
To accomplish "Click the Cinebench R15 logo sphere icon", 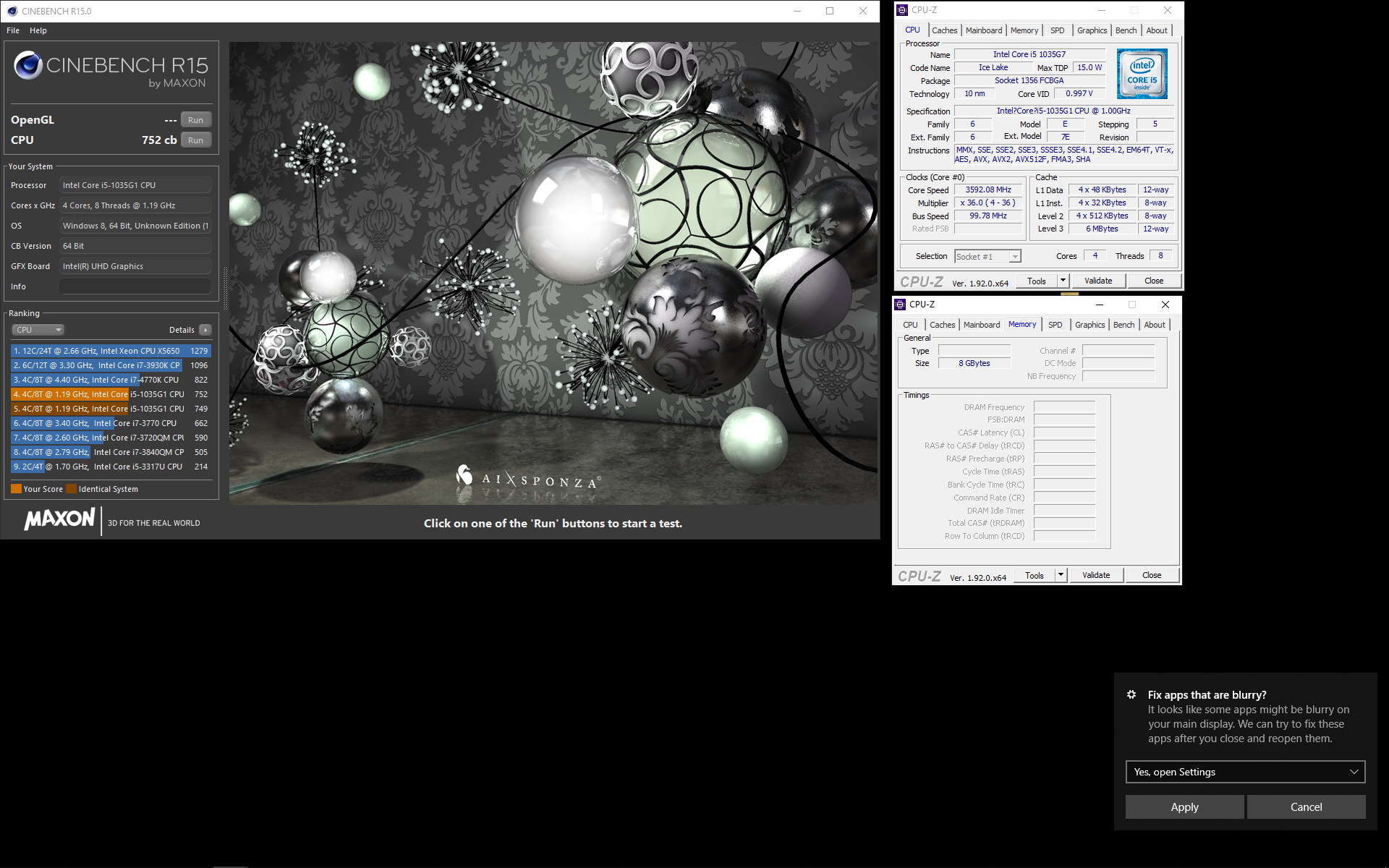I will pos(28,65).
